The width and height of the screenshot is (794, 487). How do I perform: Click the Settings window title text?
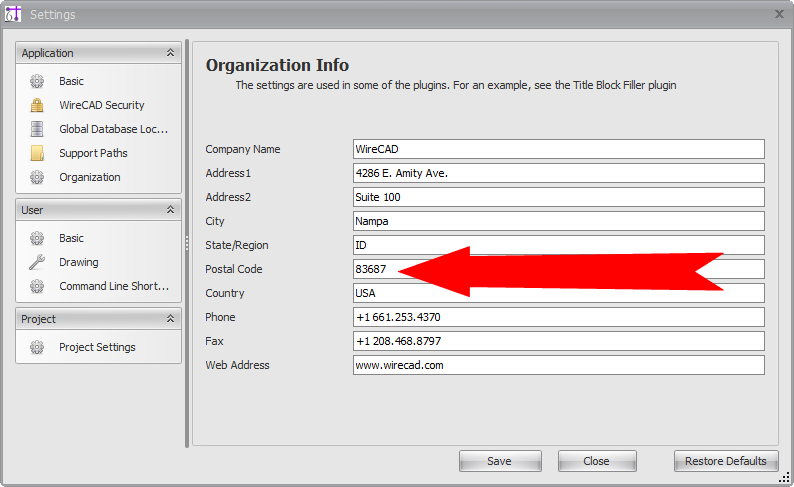coord(53,15)
